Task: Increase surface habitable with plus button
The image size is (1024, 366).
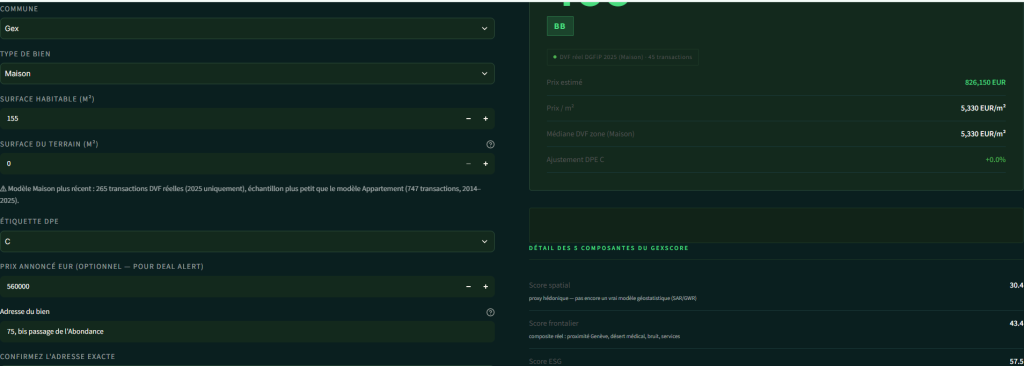Action: [485, 119]
